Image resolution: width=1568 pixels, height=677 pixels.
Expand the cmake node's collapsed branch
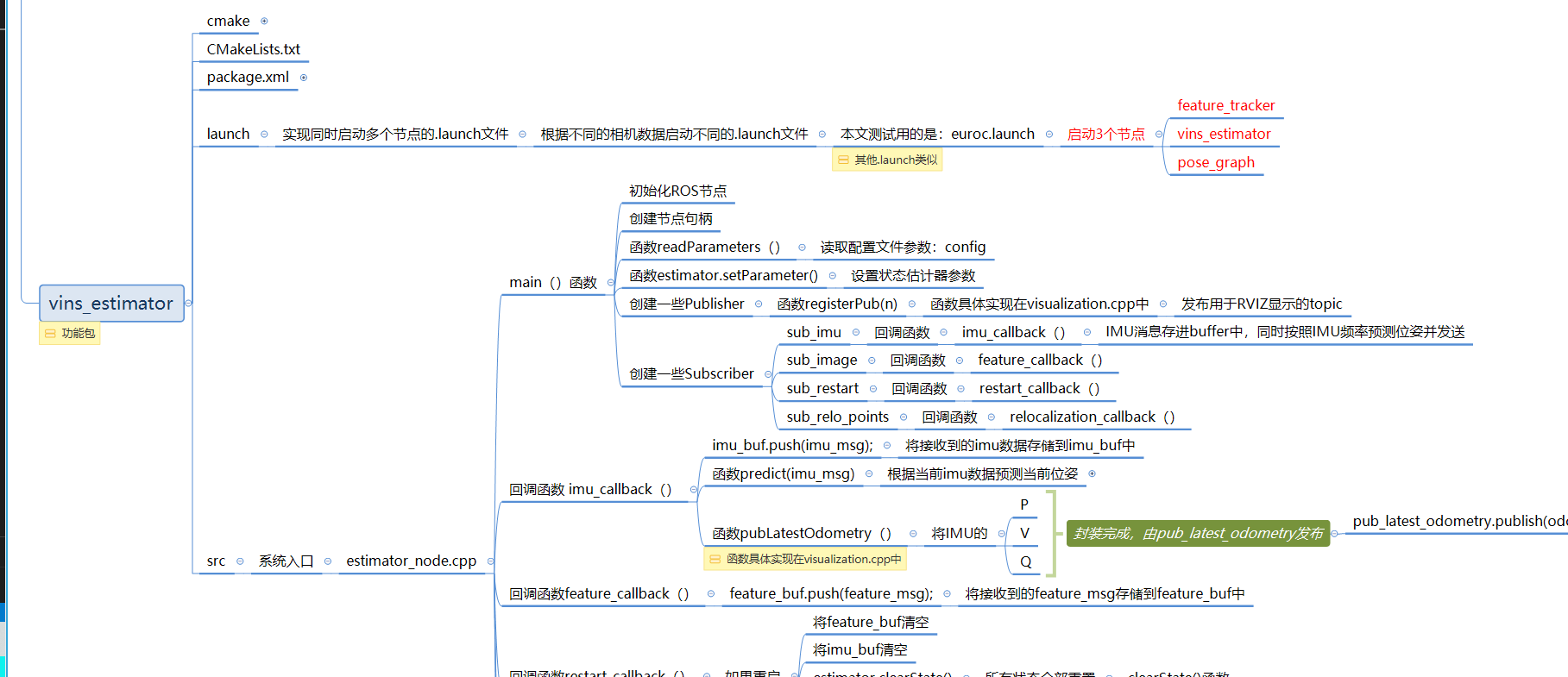click(x=264, y=21)
